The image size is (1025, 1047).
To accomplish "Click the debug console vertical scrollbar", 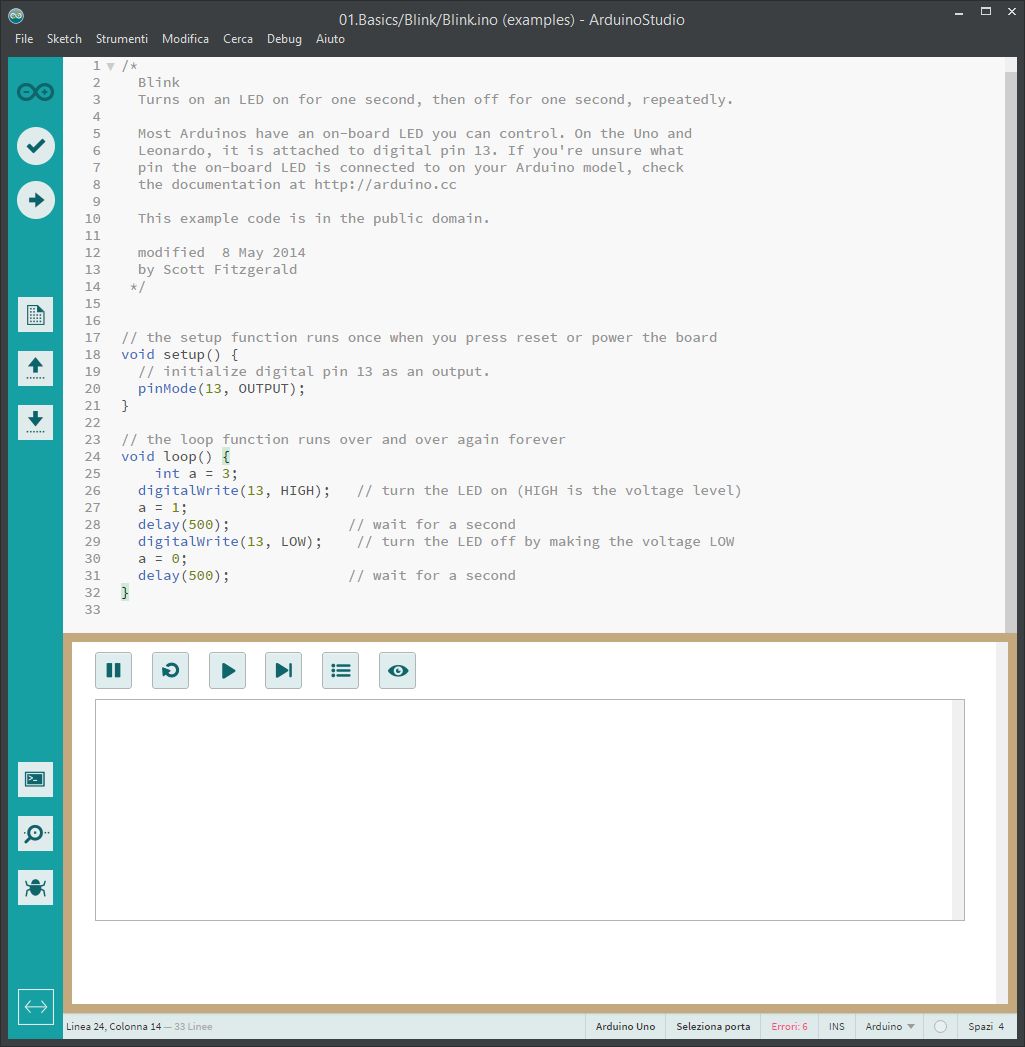I will (x=958, y=810).
